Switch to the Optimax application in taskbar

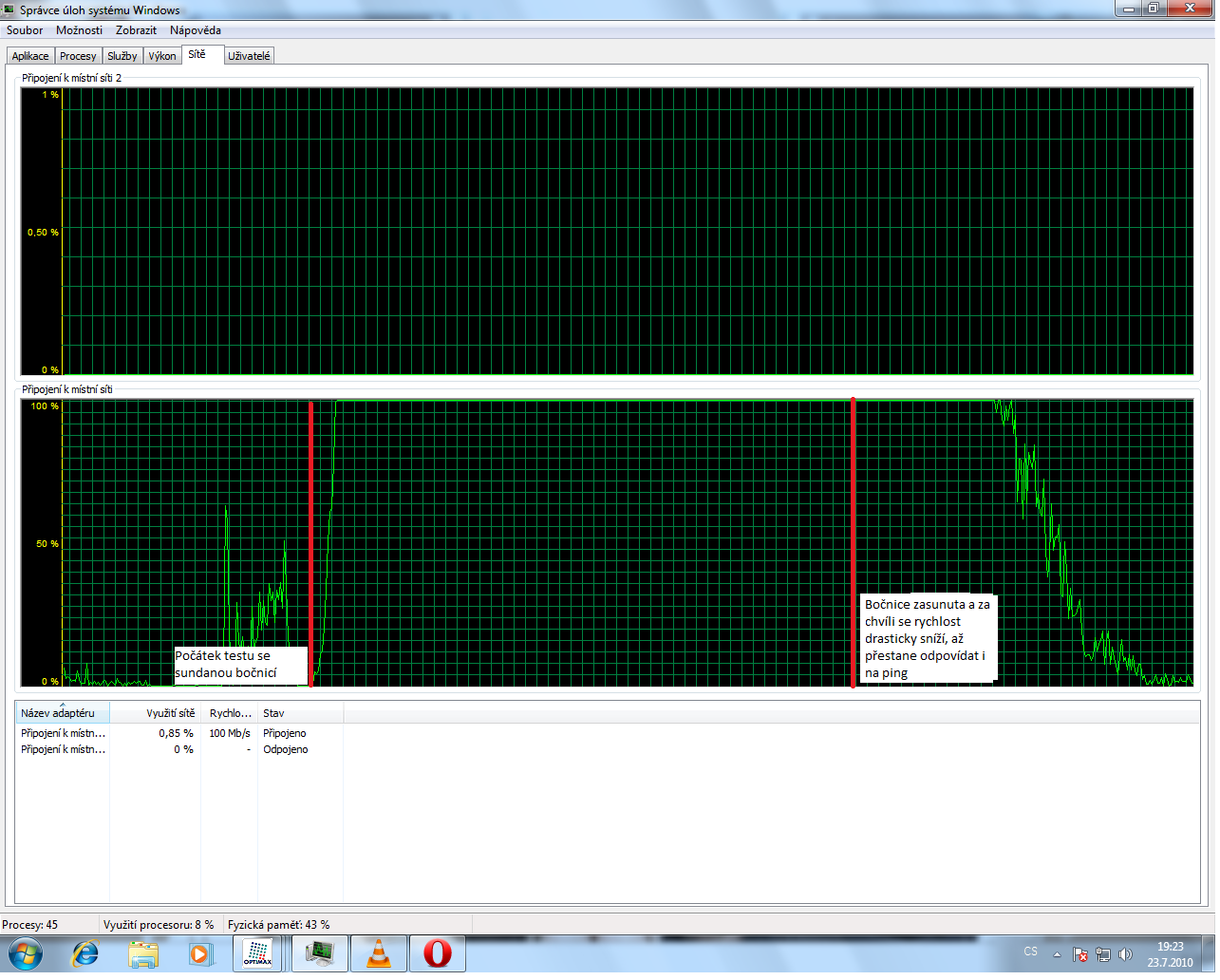(x=258, y=953)
